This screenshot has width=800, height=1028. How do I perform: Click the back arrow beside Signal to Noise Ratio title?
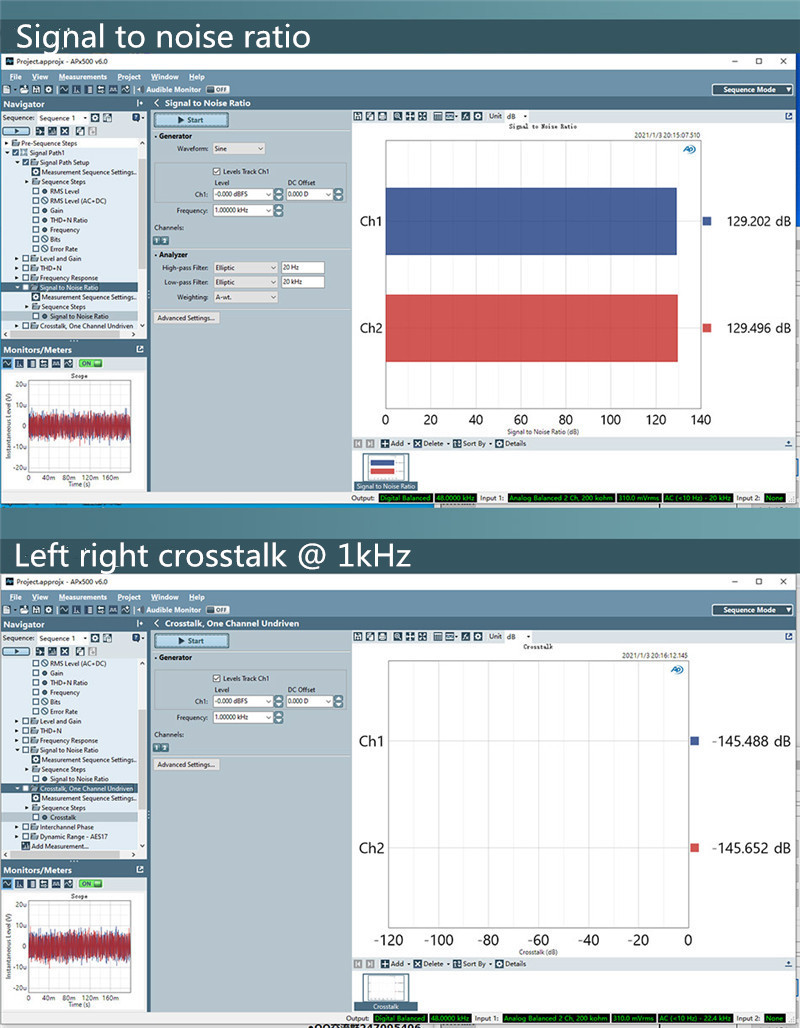coord(157,103)
